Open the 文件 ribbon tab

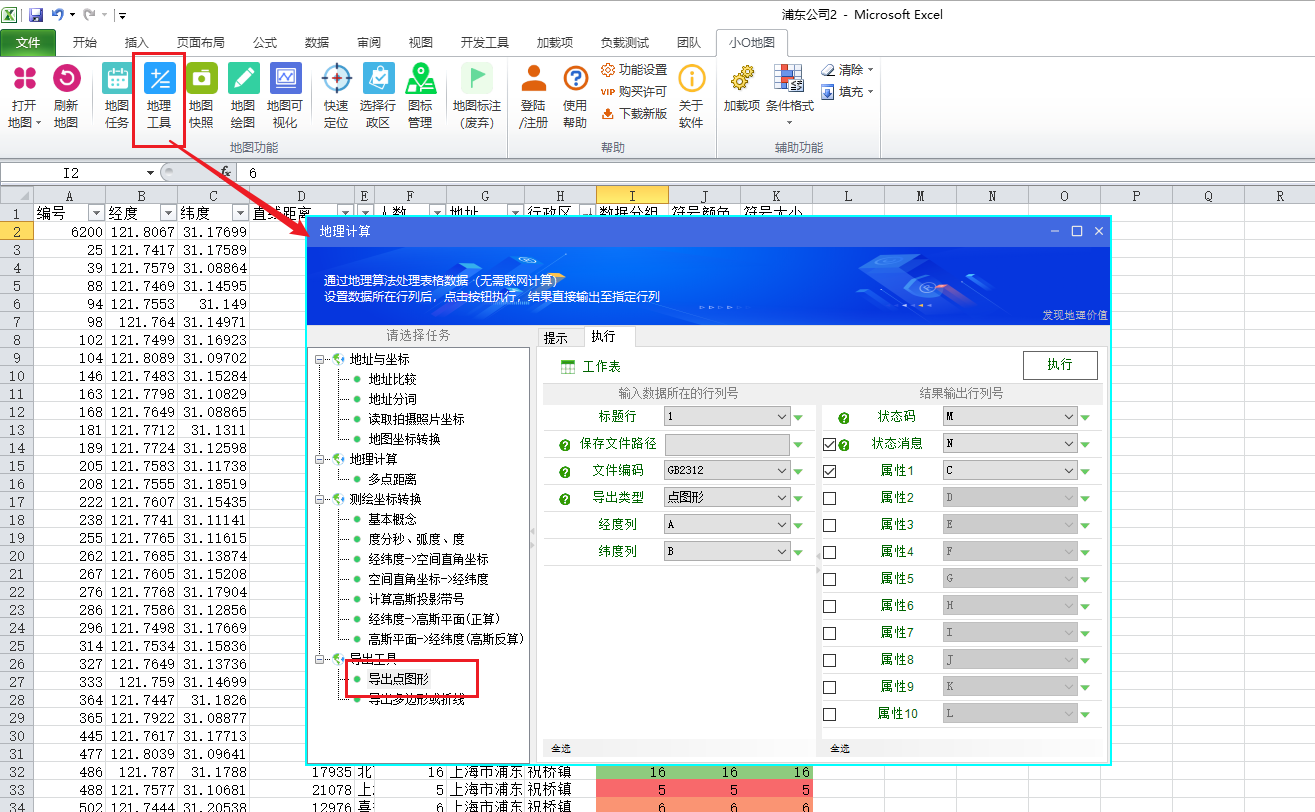point(28,43)
